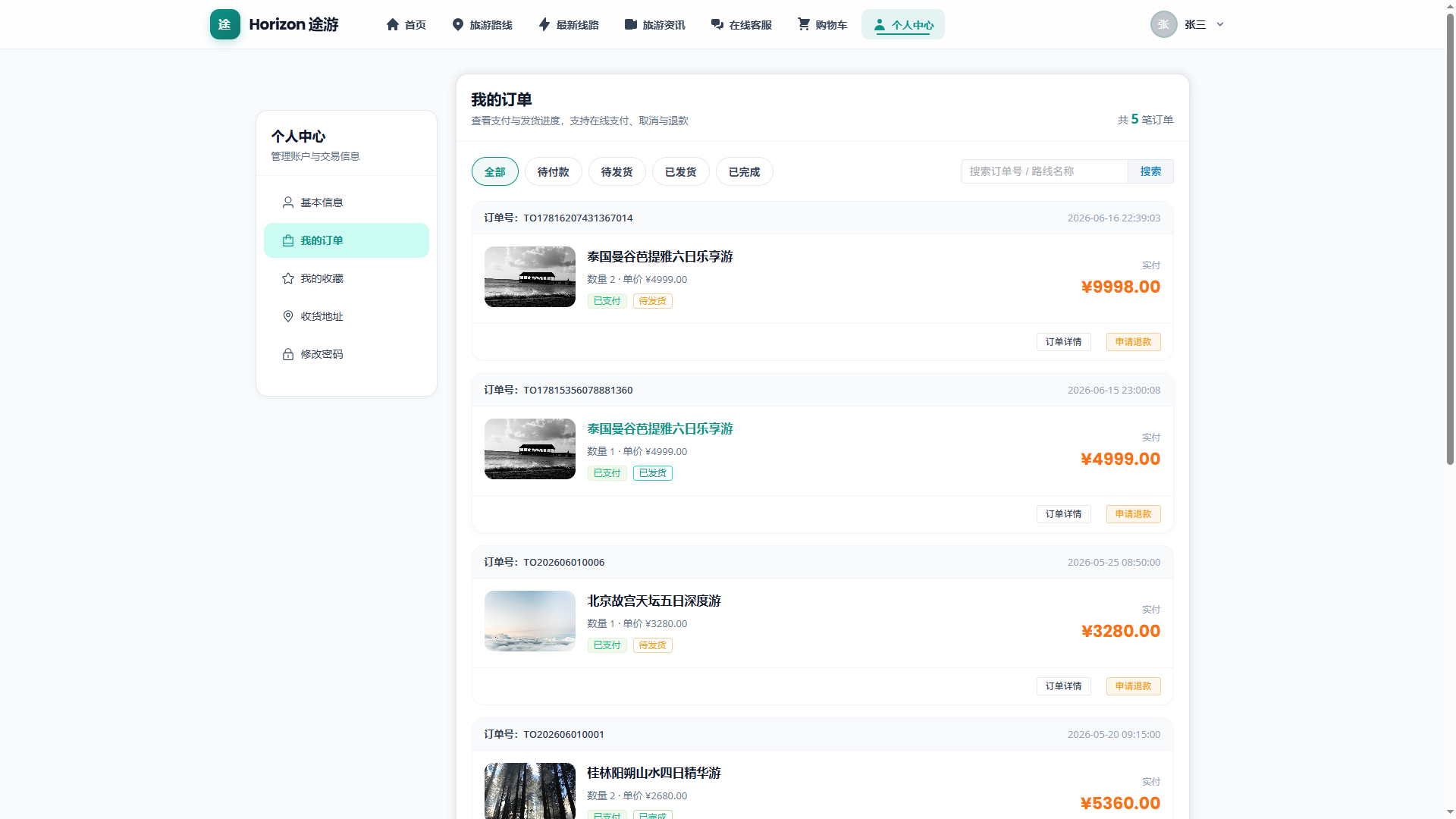Open 在线客服 navigation item
This screenshot has width=1456, height=819.
point(742,24)
